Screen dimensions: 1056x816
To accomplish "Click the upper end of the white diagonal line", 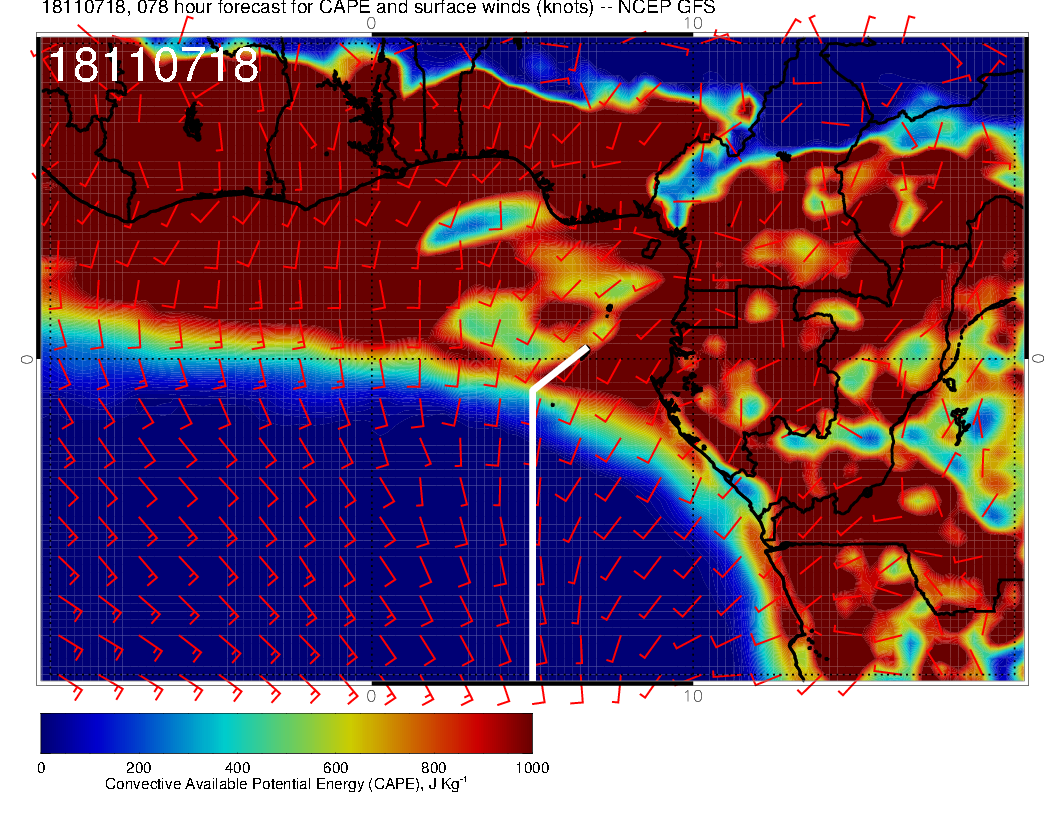I will [586, 348].
